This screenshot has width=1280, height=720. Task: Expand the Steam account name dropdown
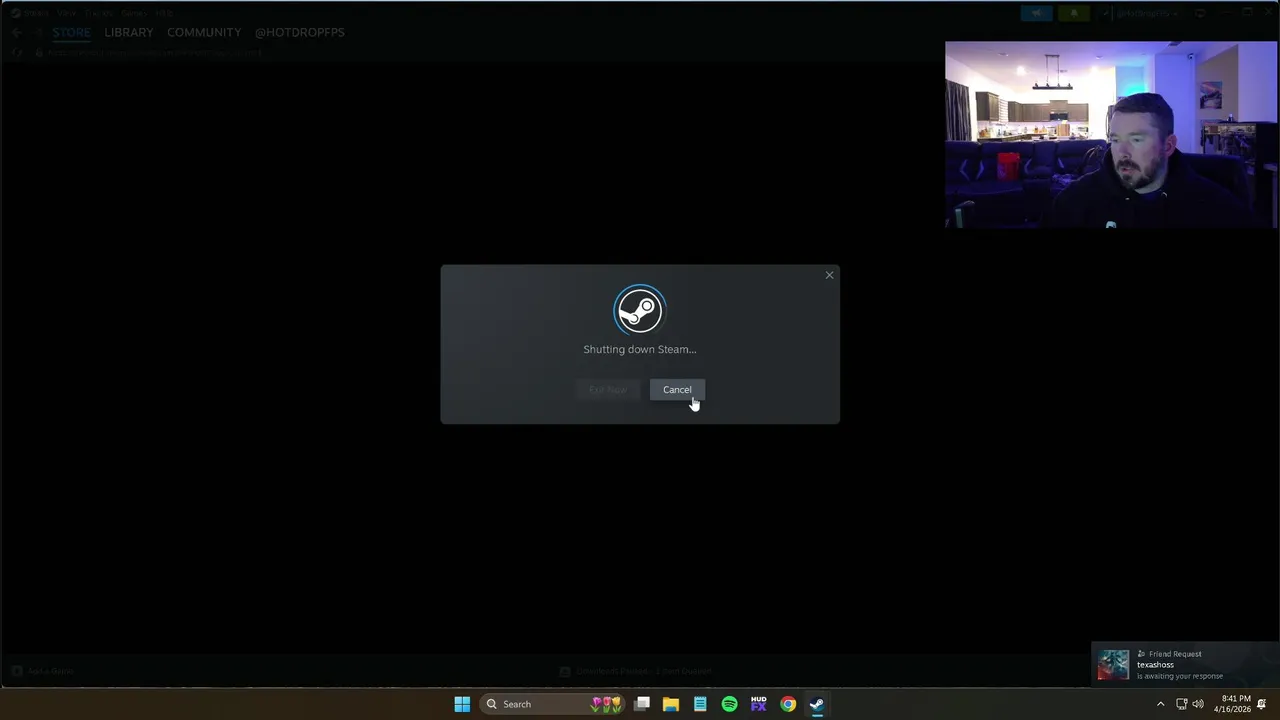pyautogui.click(x=1146, y=13)
